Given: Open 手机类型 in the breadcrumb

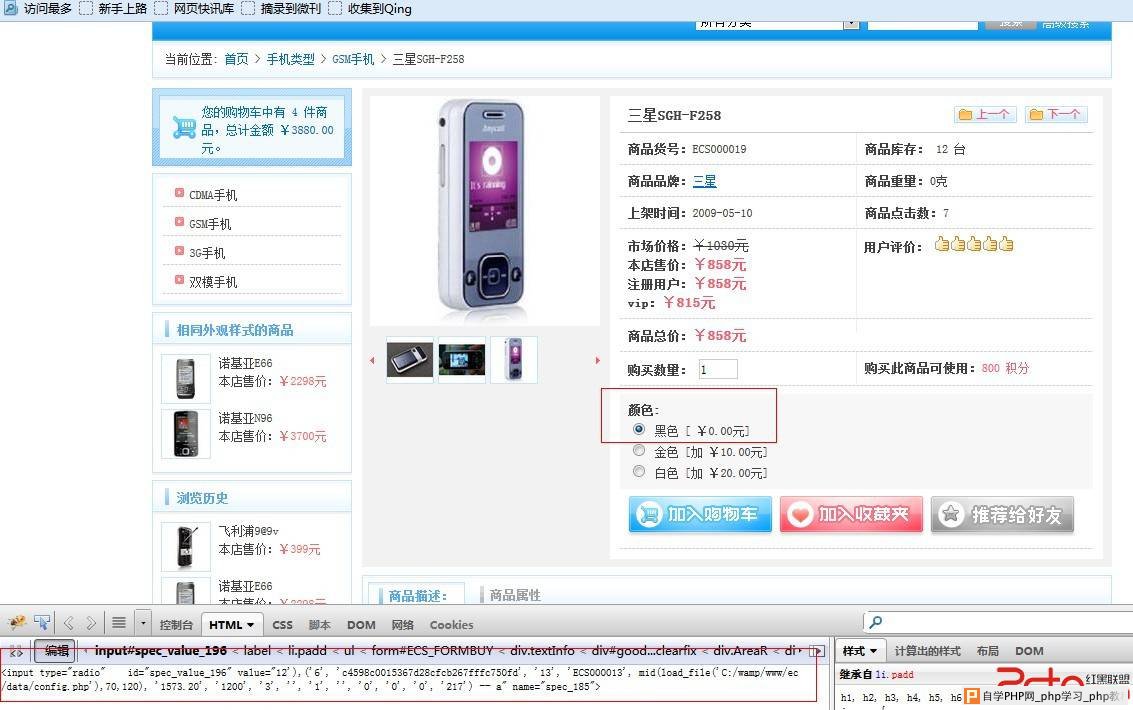Looking at the screenshot, I should [290, 59].
